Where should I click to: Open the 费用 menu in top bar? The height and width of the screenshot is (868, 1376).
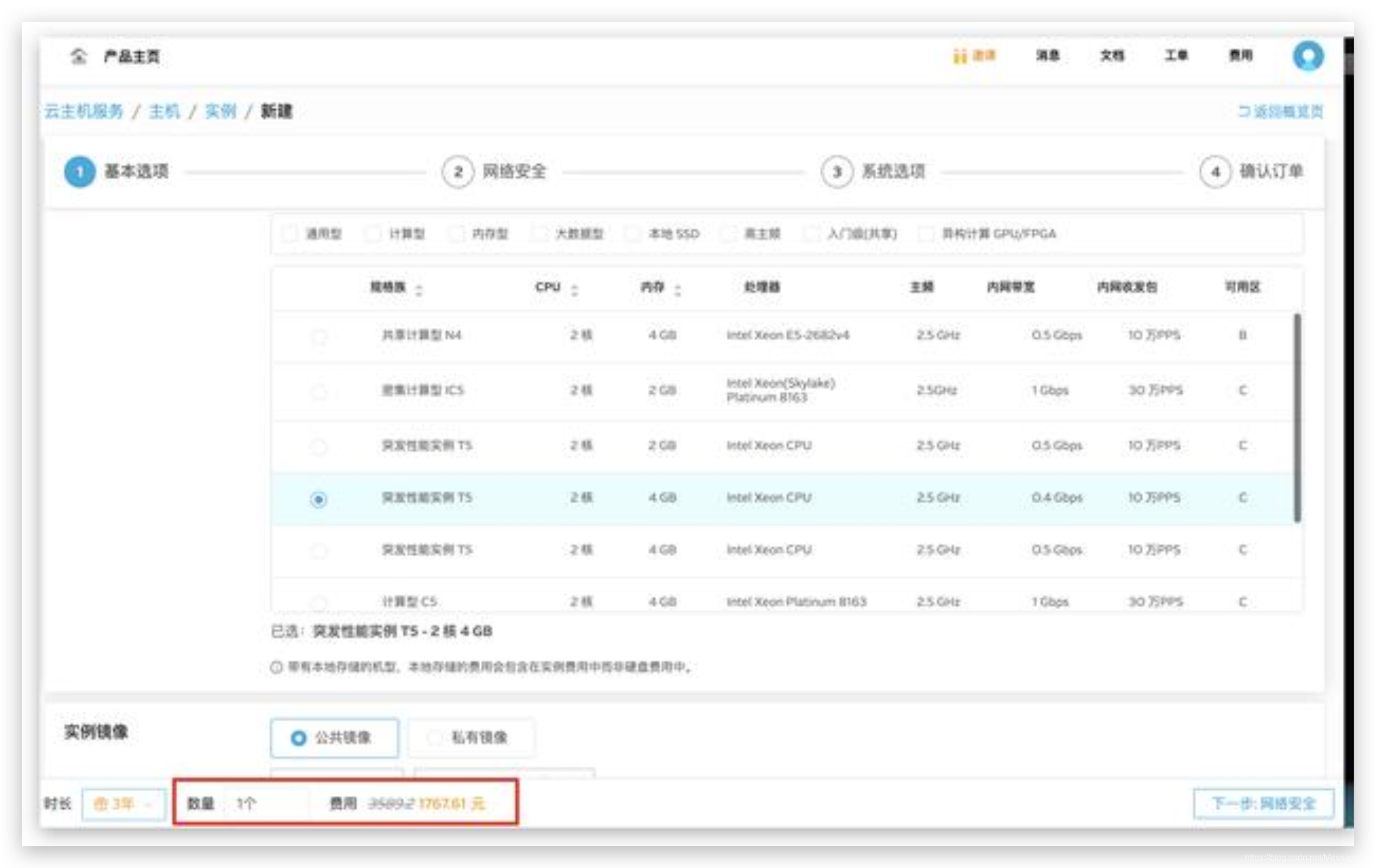point(1241,55)
